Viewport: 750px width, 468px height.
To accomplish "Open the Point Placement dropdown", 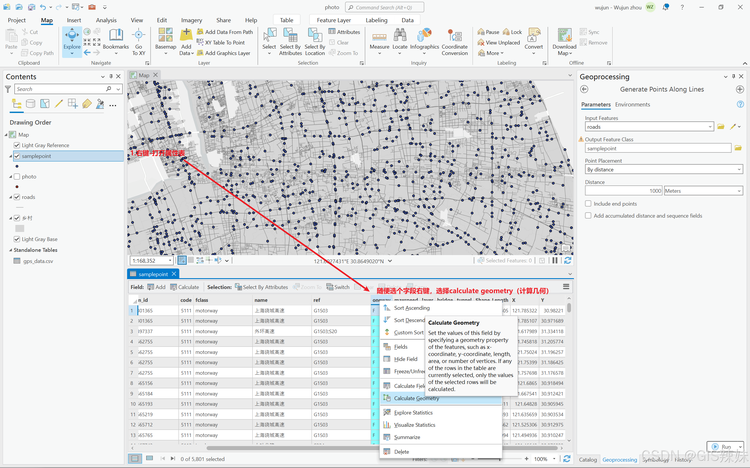I will [664, 169].
